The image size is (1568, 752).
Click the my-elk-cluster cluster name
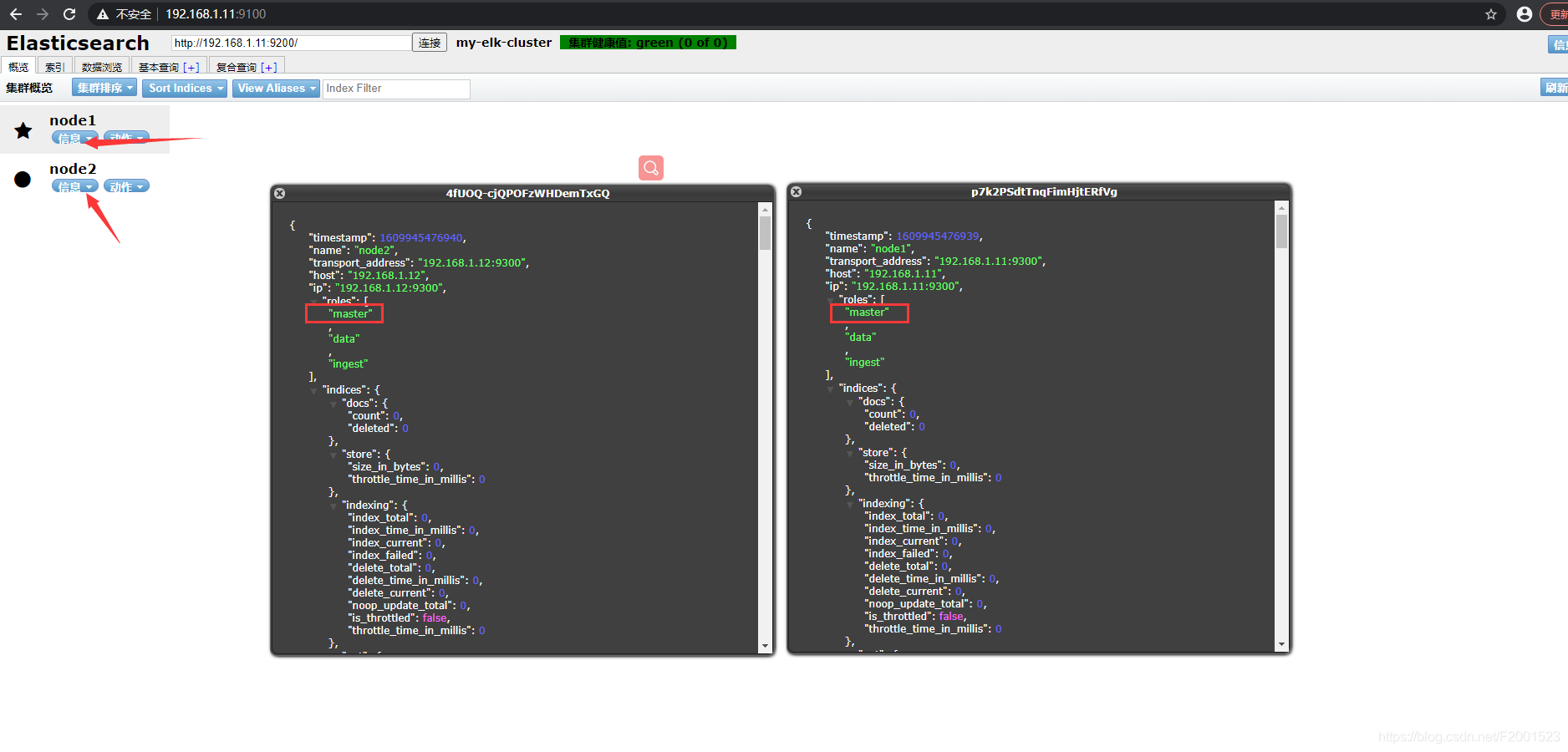tap(504, 43)
